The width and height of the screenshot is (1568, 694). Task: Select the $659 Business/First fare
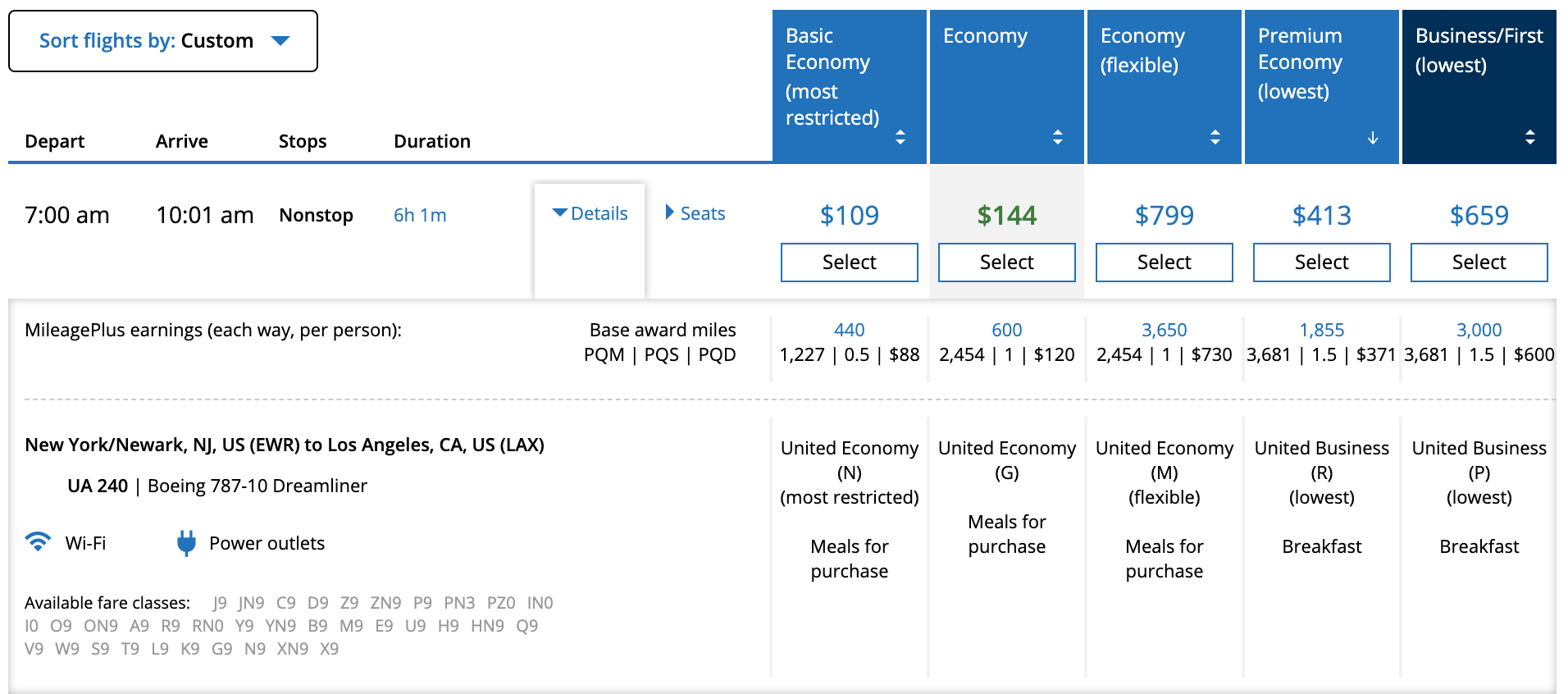1479,263
